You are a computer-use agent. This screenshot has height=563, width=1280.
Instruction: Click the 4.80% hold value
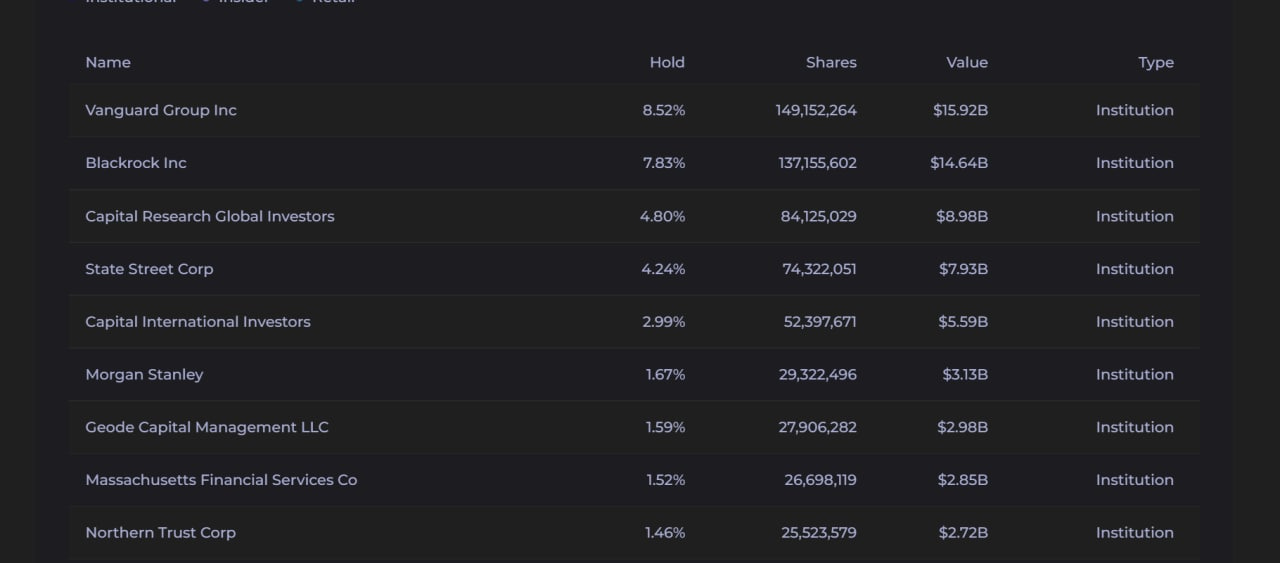click(x=663, y=216)
